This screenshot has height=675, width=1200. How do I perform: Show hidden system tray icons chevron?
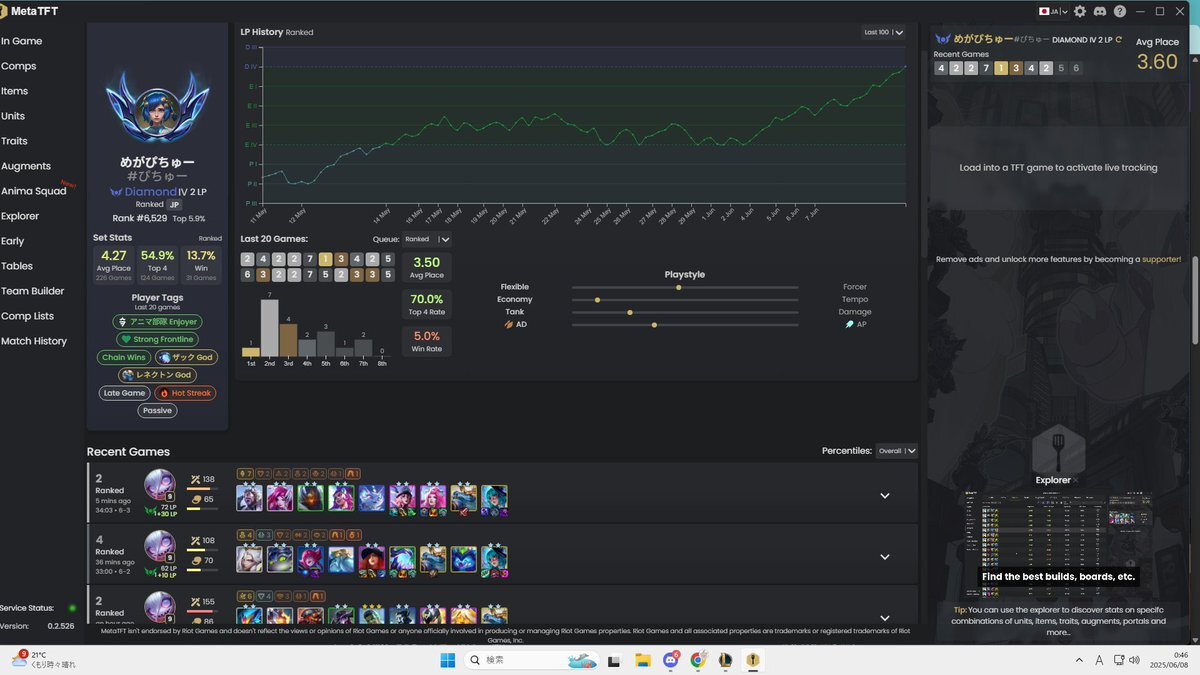click(1079, 660)
